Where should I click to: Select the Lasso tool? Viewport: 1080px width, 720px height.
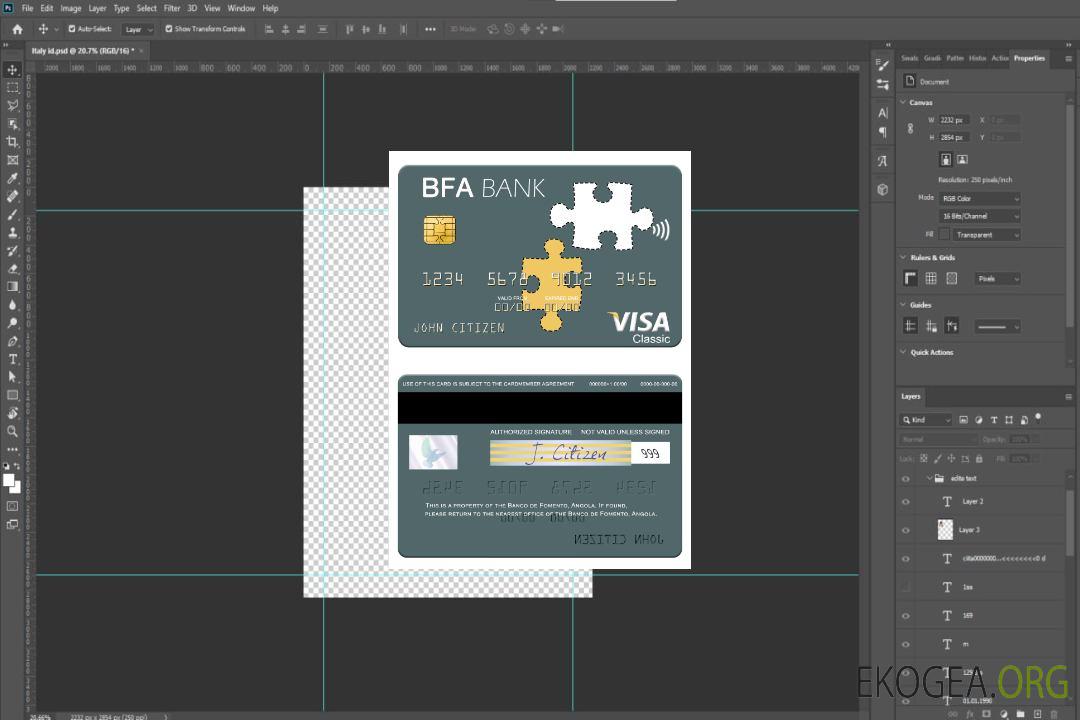tap(12, 105)
